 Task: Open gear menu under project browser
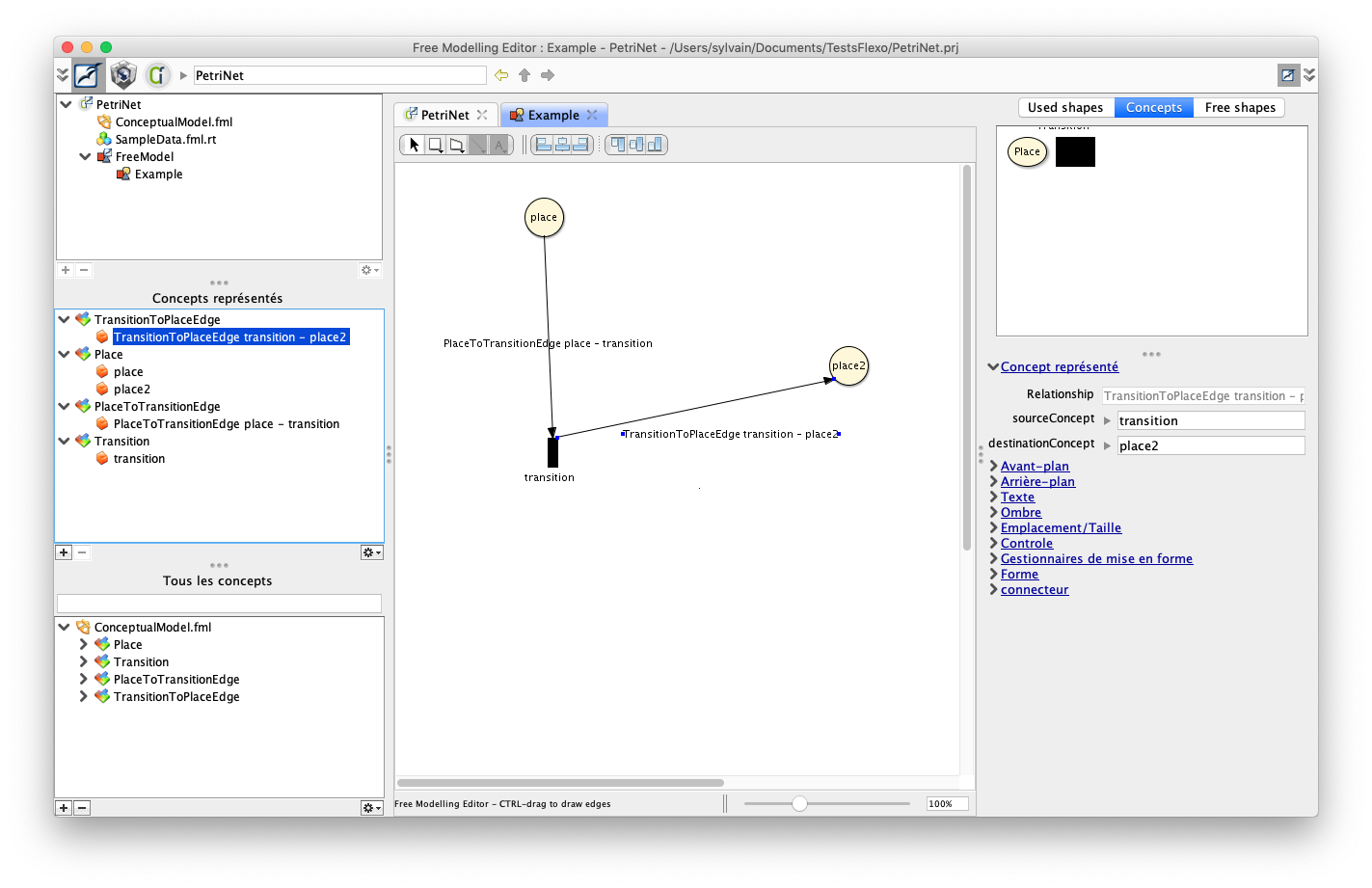coord(370,270)
